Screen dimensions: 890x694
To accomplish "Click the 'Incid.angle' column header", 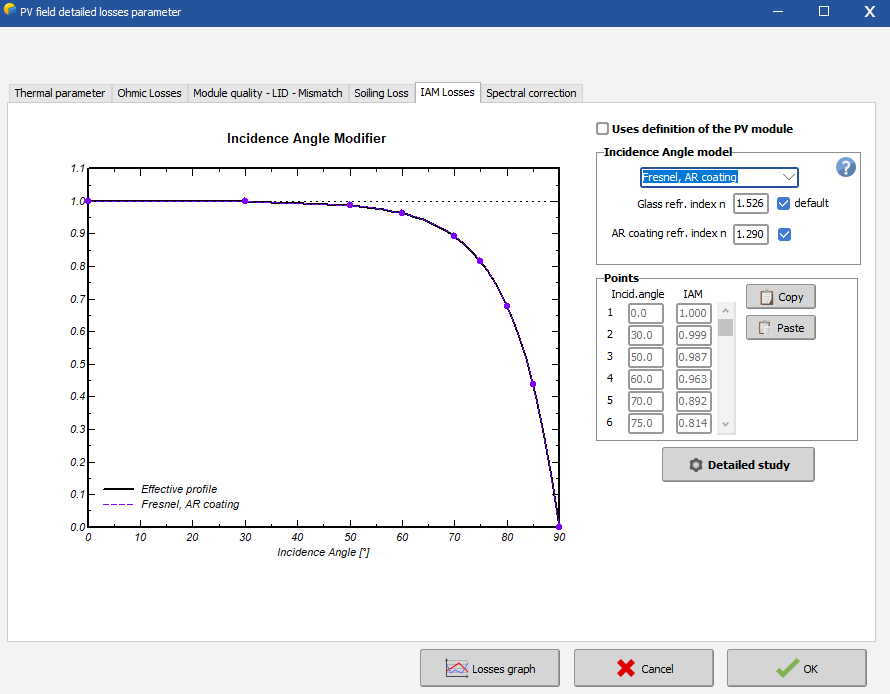I will [x=637, y=294].
